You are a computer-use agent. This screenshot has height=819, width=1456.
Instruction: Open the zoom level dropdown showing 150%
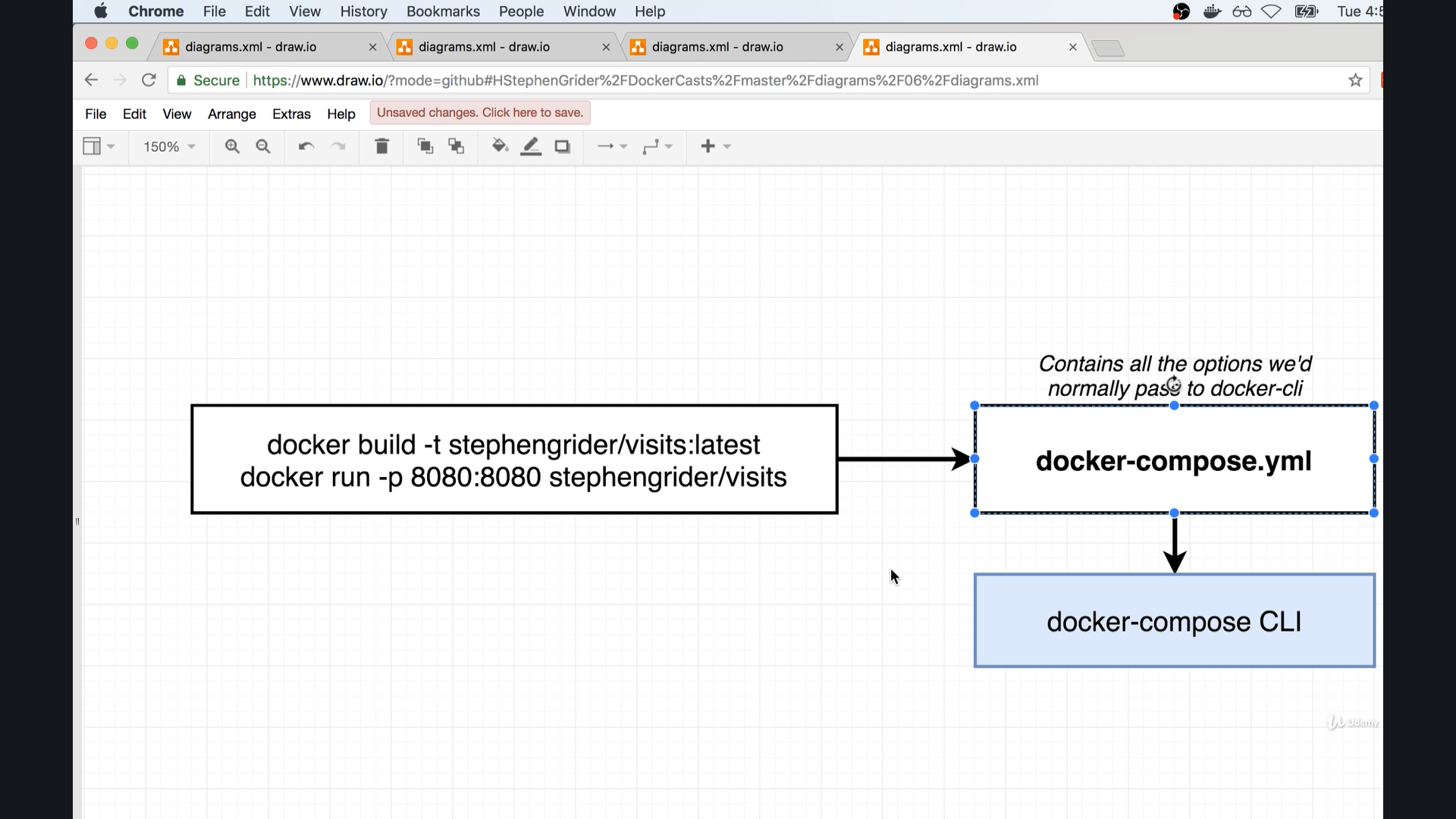(168, 146)
